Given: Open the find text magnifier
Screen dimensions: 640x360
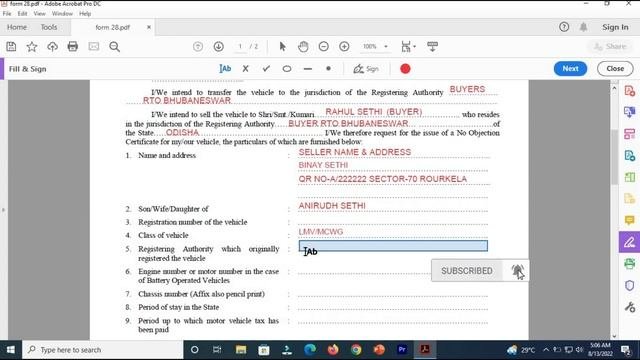Looking at the screenshot, I should click(x=115, y=47).
